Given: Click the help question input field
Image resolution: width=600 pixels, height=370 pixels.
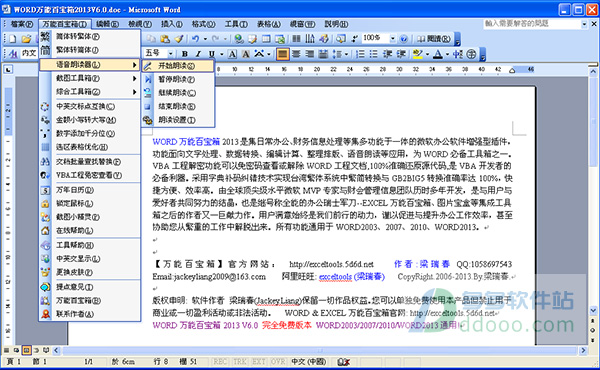Looking at the screenshot, I should [x=532, y=24].
